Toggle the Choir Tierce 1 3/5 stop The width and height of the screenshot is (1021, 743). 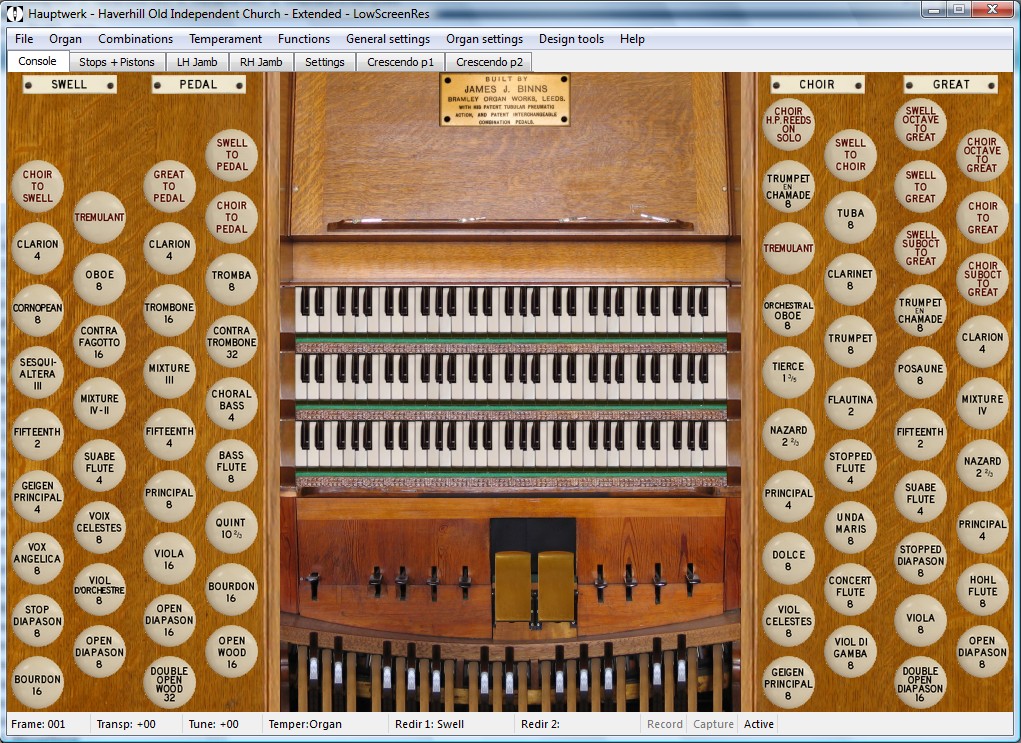789,373
